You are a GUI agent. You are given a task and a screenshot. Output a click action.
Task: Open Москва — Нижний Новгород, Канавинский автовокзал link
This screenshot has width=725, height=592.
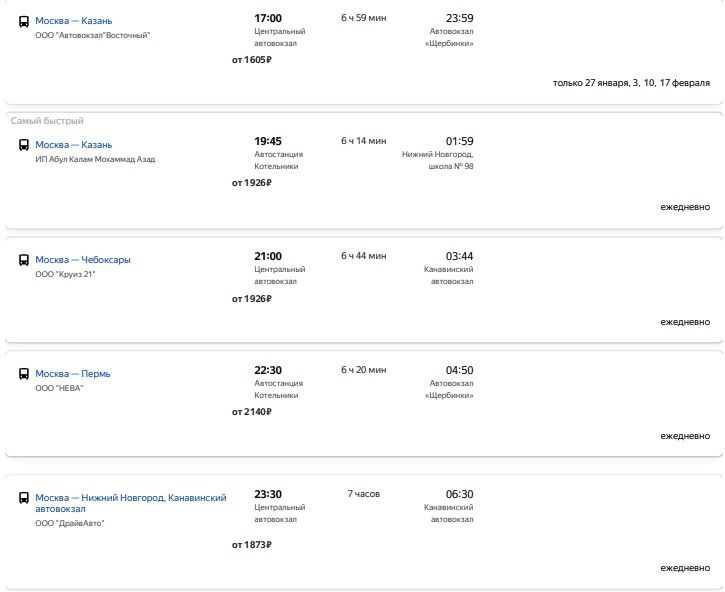click(131, 503)
